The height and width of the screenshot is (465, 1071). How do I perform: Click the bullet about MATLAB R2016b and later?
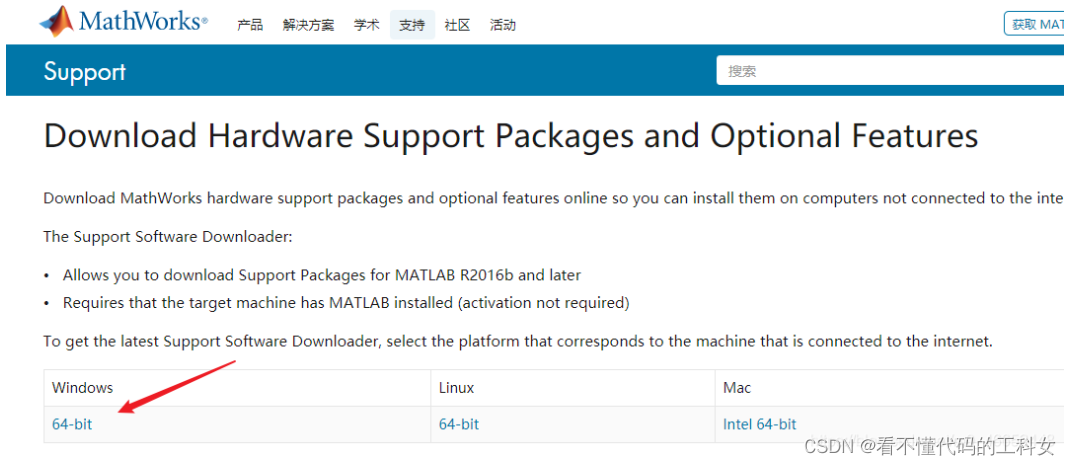pyautogui.click(x=322, y=276)
